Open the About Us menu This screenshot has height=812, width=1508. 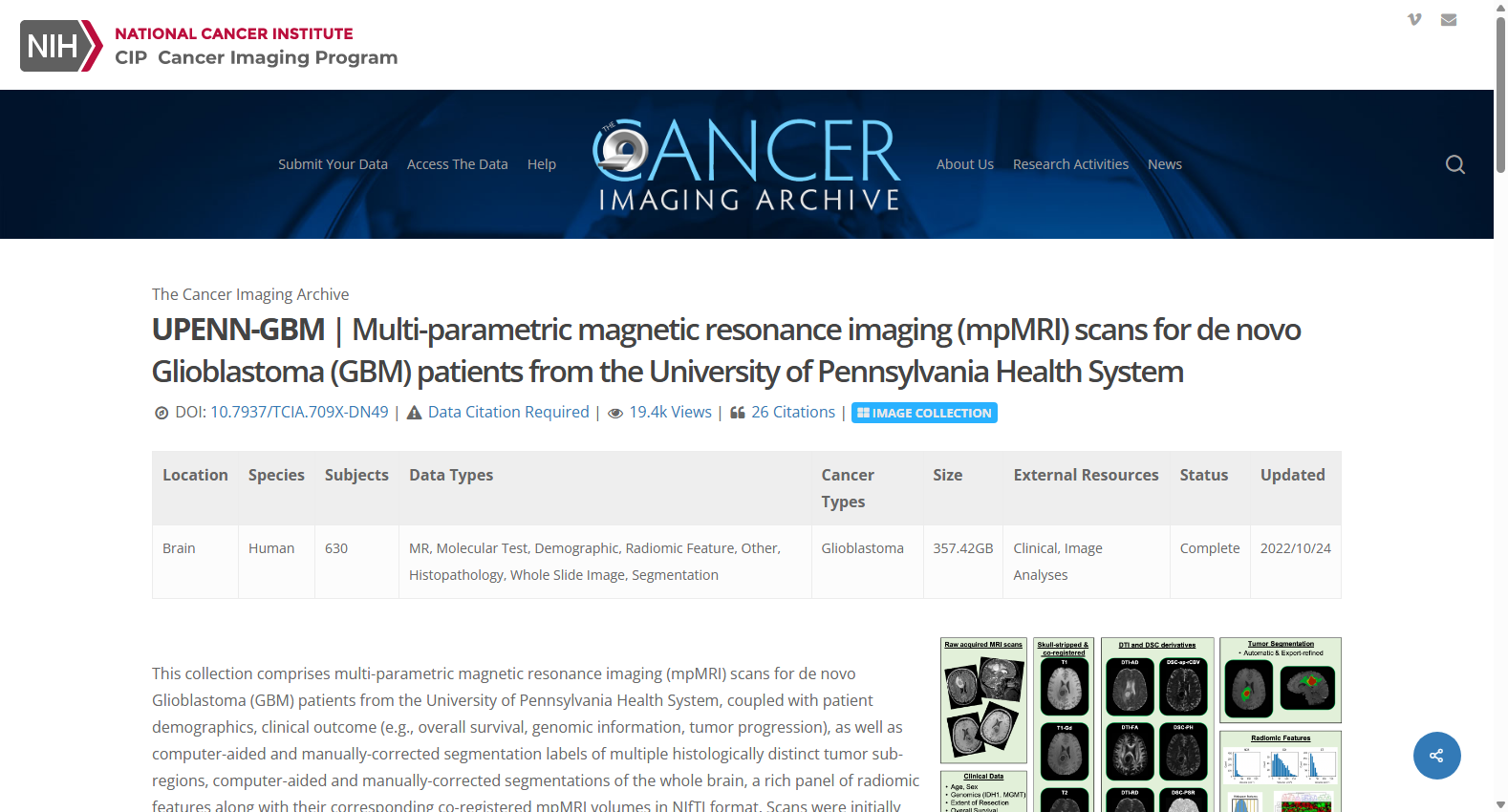pyautogui.click(x=965, y=164)
